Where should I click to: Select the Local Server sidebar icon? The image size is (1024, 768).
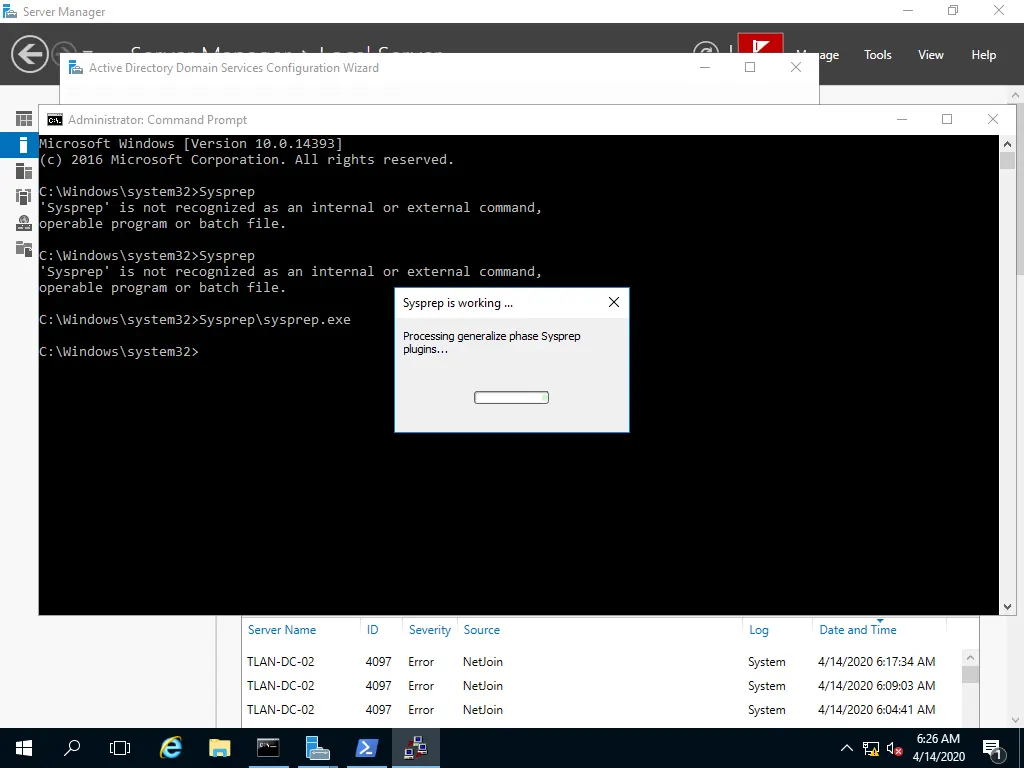click(x=24, y=145)
